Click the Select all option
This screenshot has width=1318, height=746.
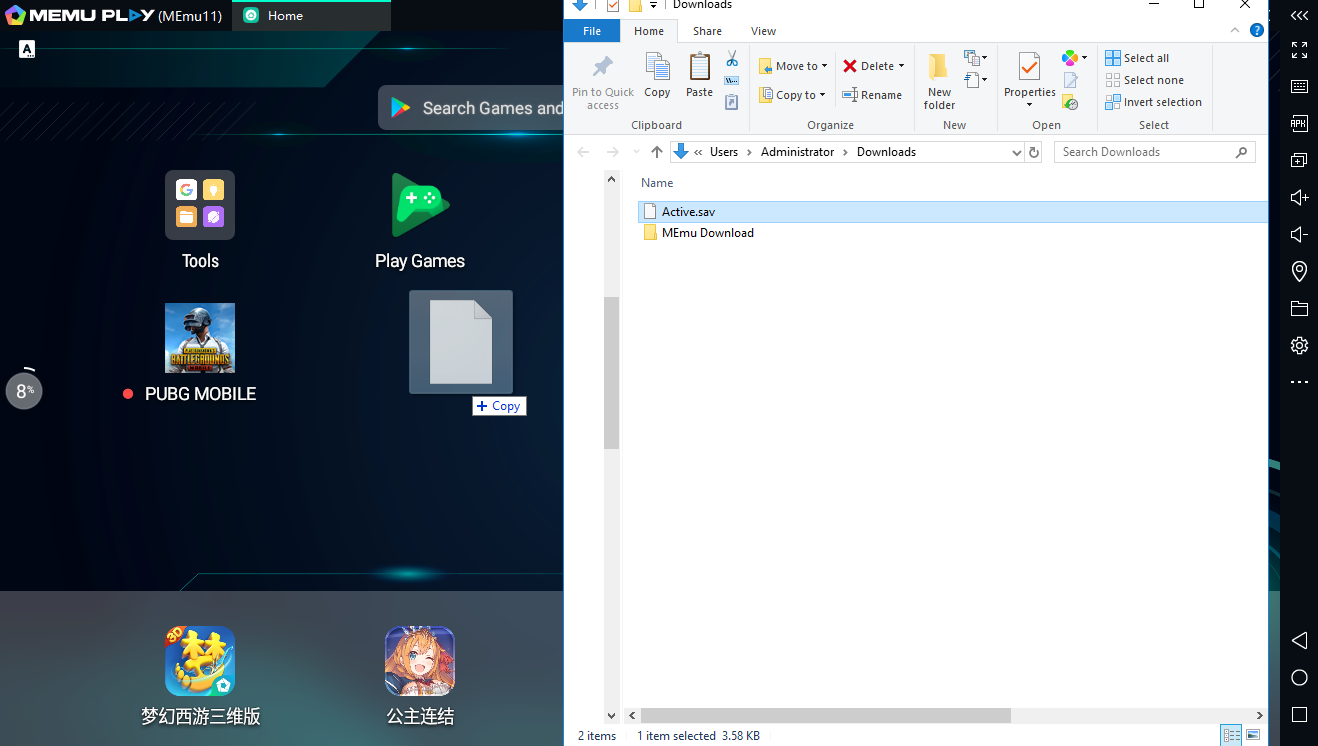point(1137,58)
